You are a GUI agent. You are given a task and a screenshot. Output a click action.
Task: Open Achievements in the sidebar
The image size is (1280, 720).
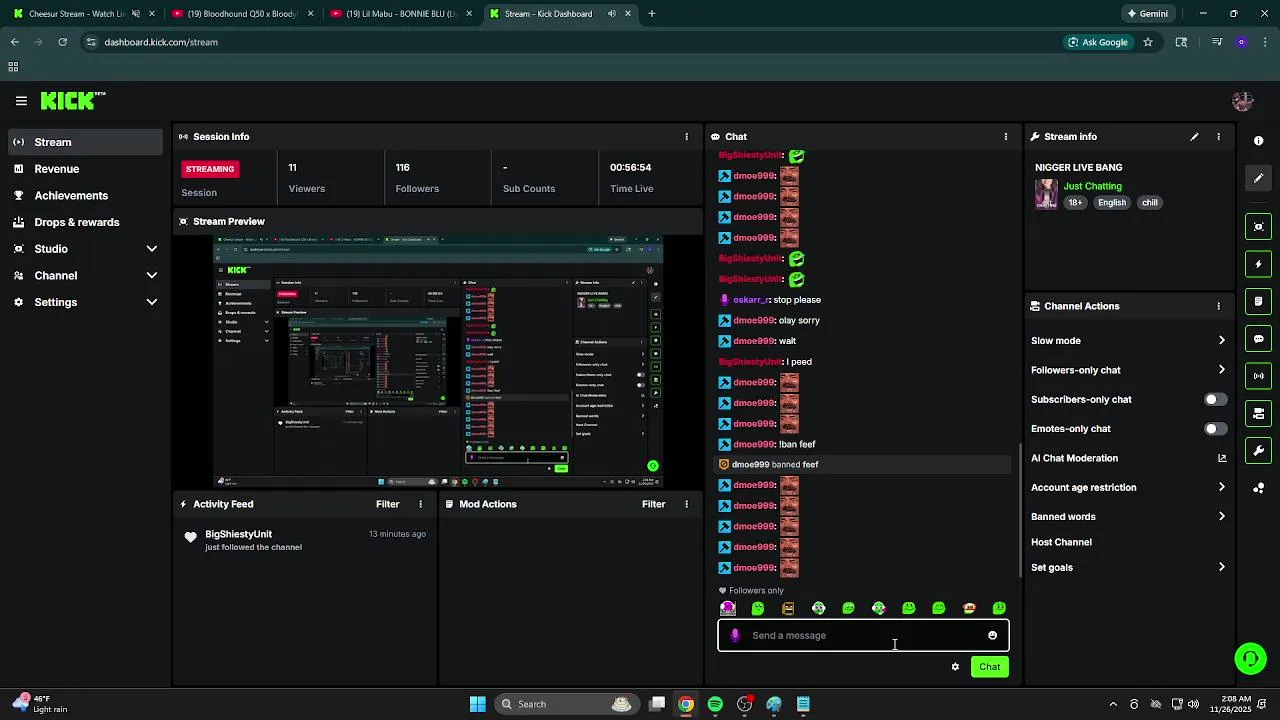(x=86, y=196)
